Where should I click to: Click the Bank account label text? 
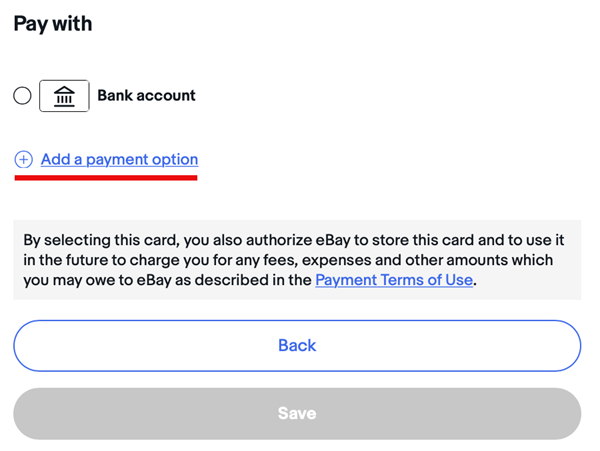click(x=146, y=96)
